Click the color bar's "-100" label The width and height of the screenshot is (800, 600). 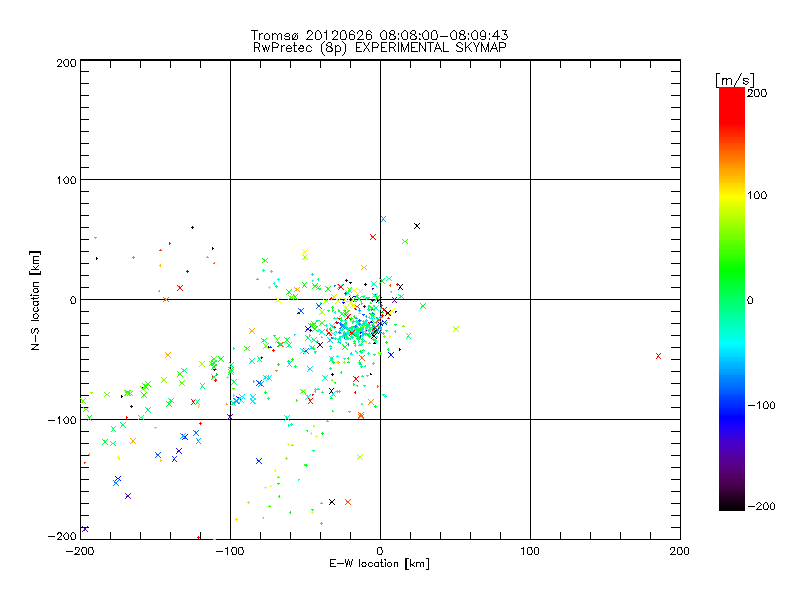tap(761, 406)
